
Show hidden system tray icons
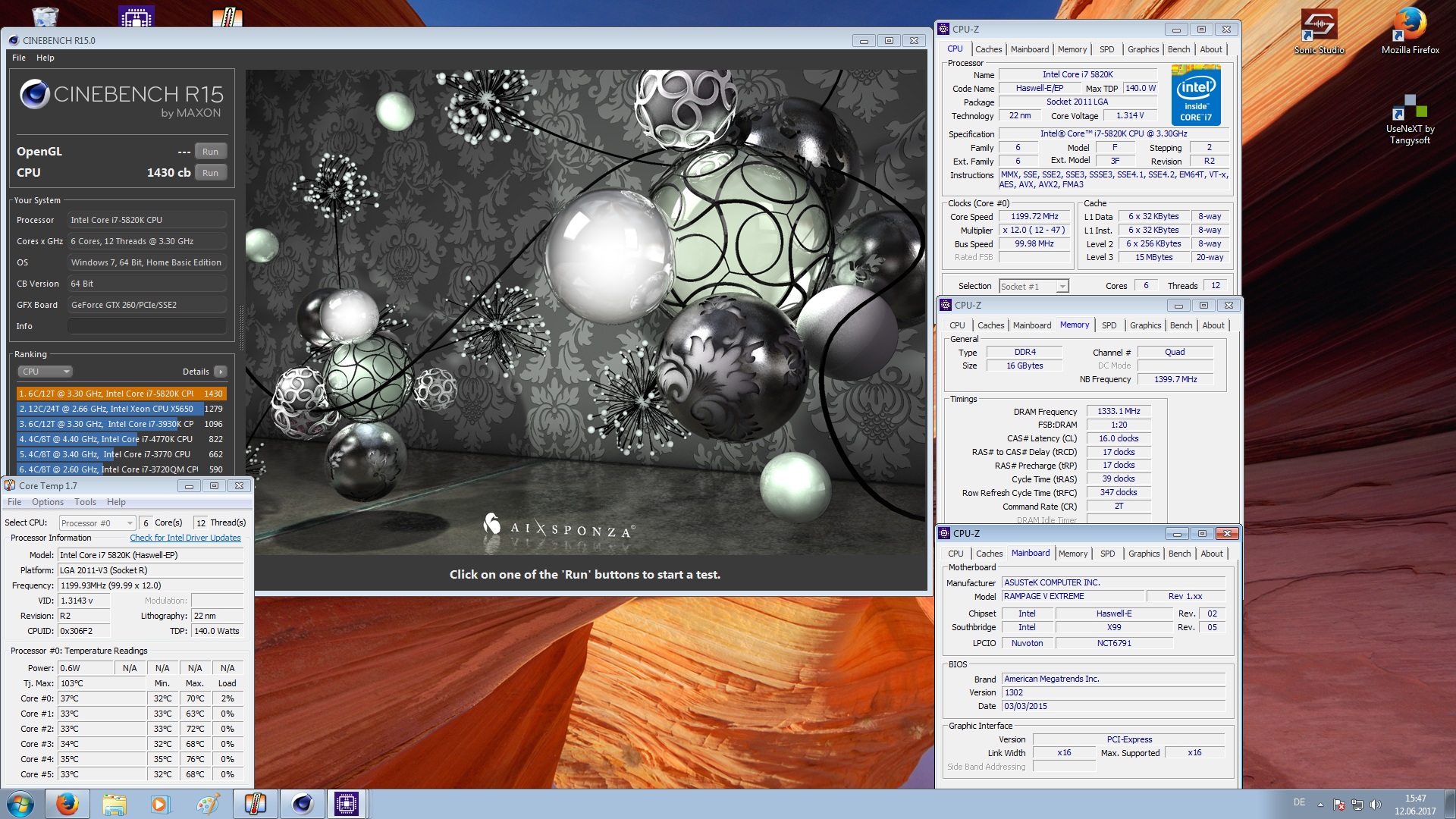[x=1320, y=804]
